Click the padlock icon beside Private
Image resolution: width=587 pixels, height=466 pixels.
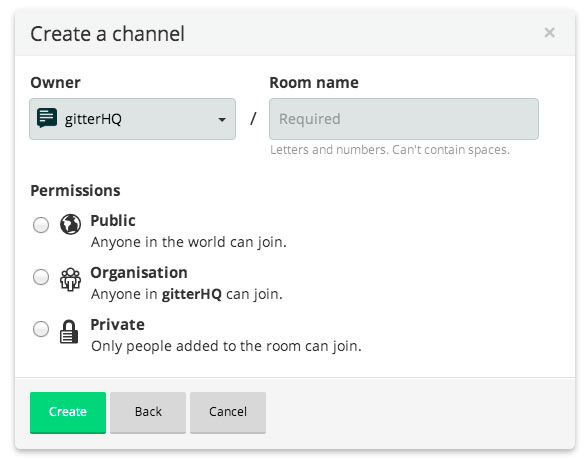pos(69,331)
